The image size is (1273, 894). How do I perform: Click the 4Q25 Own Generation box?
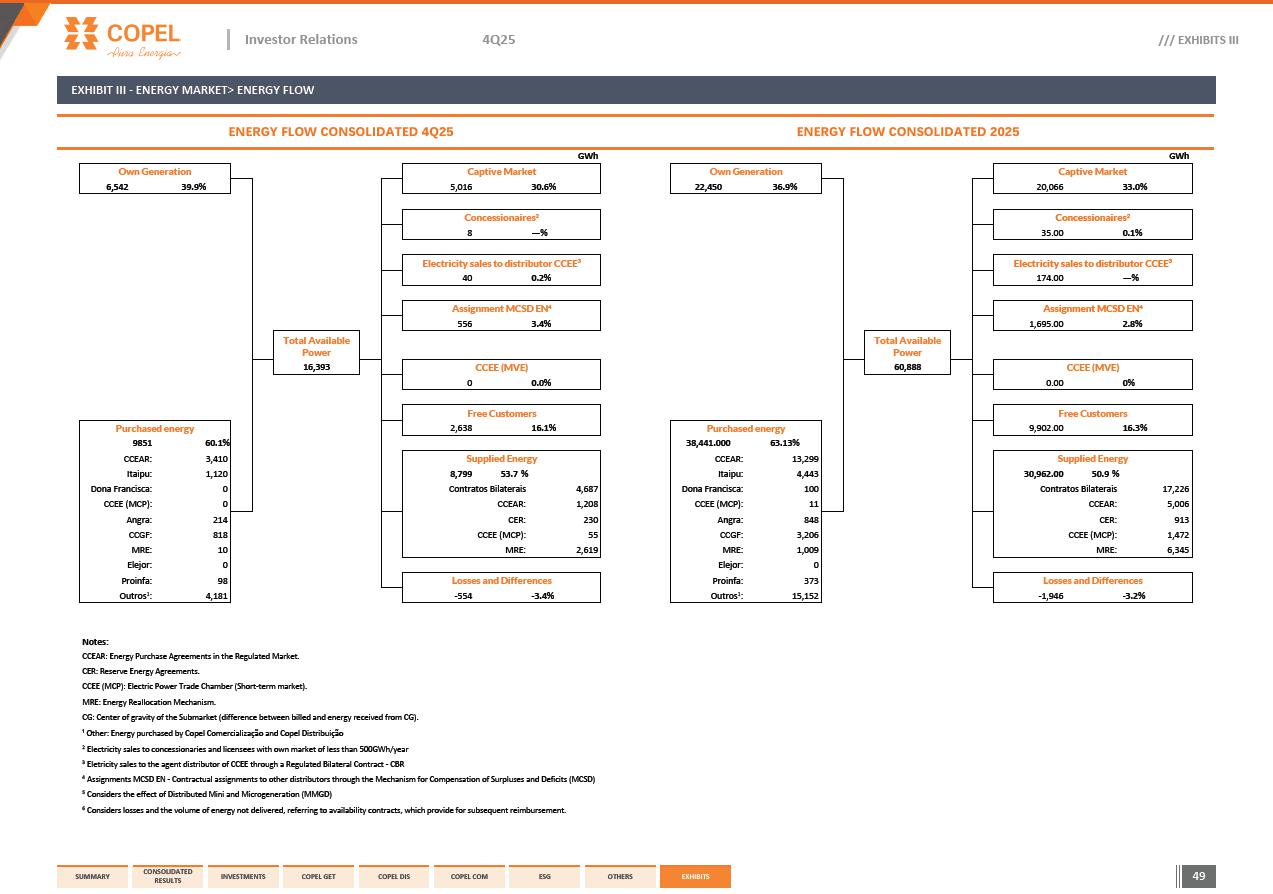(155, 179)
